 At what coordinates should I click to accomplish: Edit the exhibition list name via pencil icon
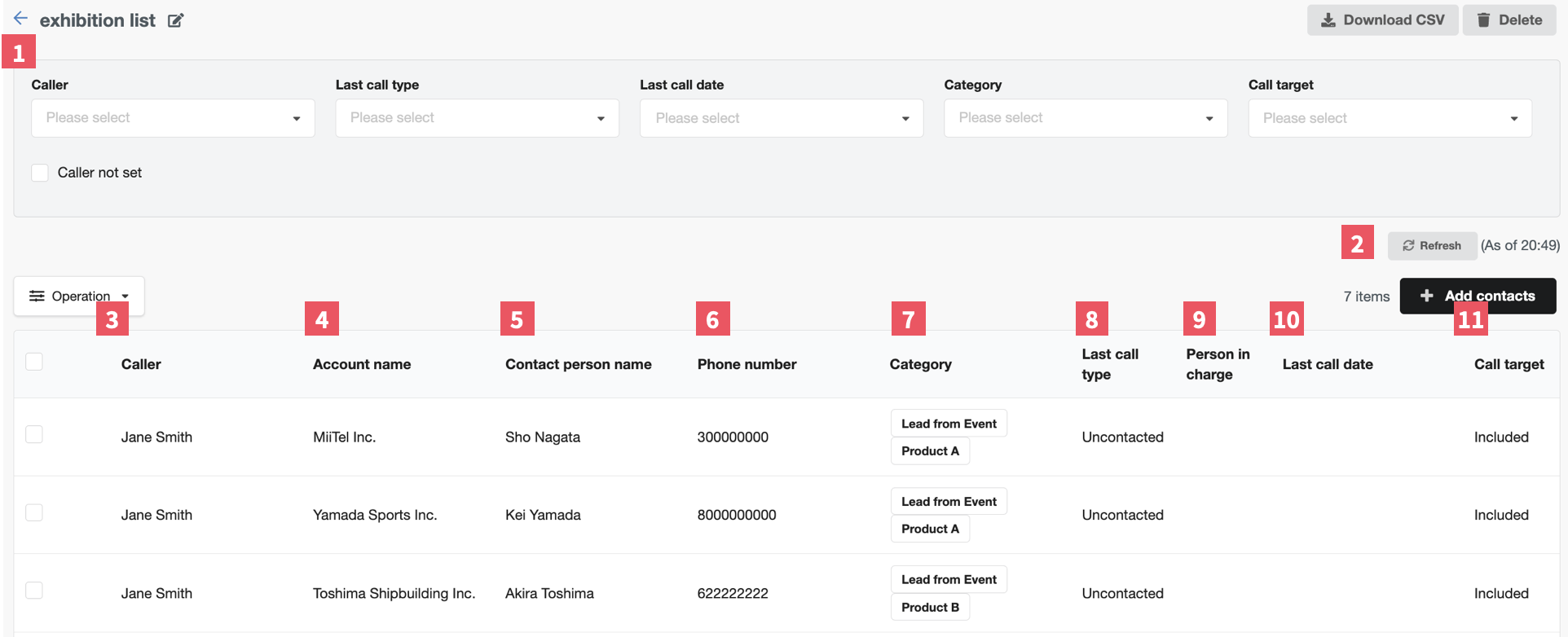click(176, 20)
